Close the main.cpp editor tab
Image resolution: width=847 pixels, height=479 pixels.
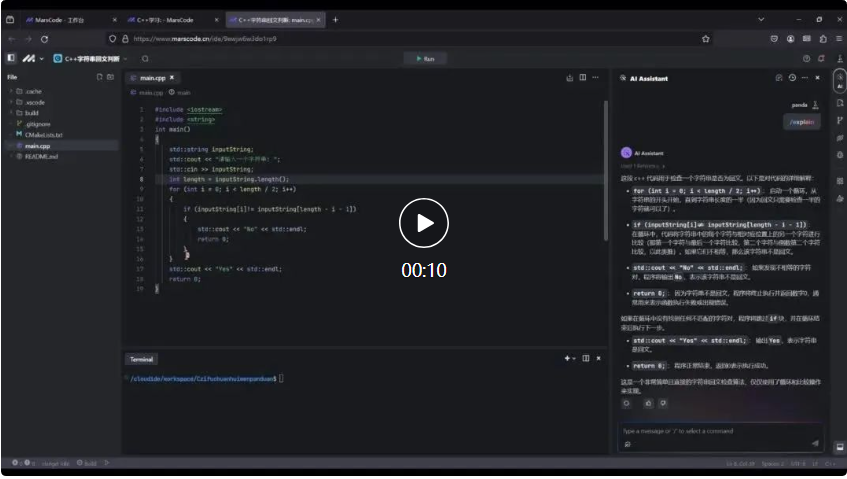click(171, 78)
